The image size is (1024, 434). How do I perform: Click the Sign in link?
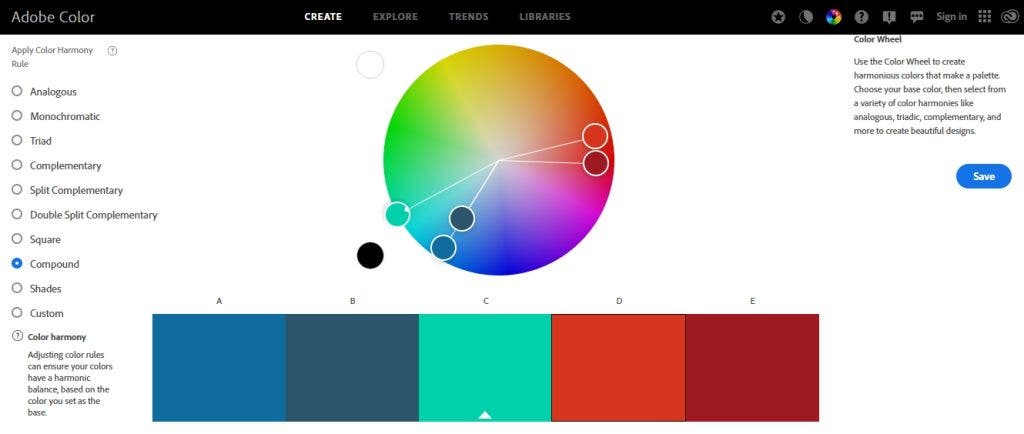click(951, 17)
